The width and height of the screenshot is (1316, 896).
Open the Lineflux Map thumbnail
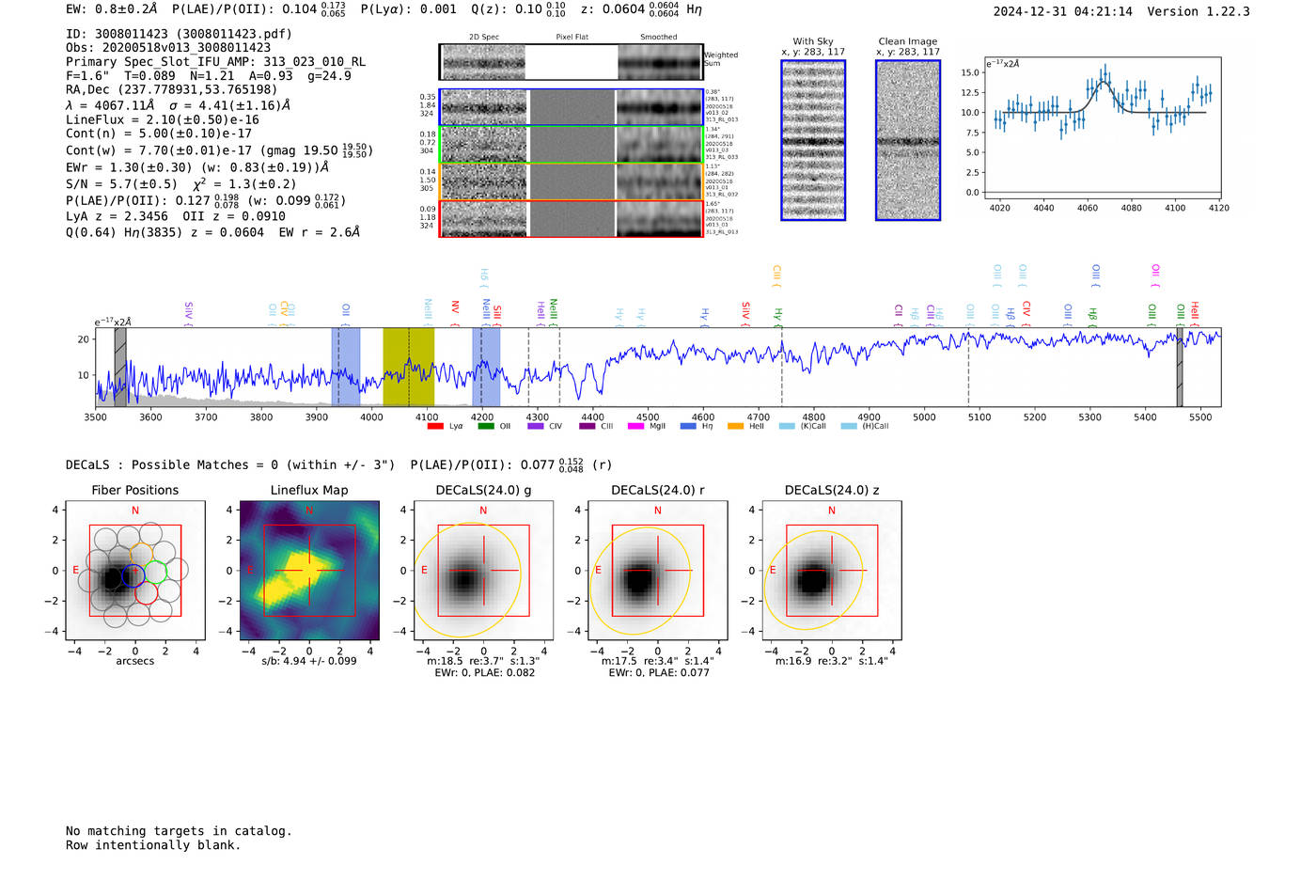(309, 571)
